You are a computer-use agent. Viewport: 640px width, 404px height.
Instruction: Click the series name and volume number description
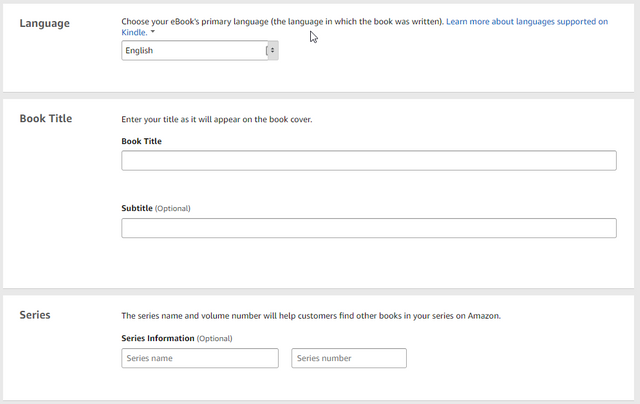tap(311, 316)
